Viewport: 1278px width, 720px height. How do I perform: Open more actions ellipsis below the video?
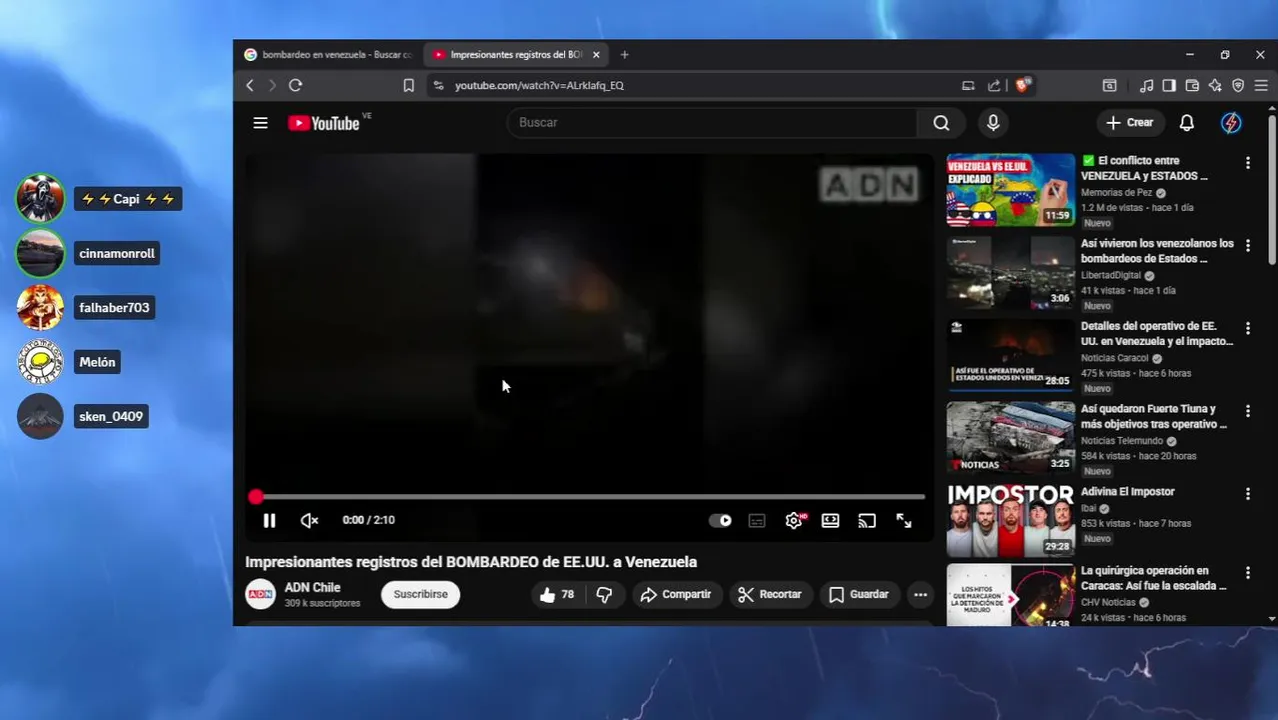[920, 594]
